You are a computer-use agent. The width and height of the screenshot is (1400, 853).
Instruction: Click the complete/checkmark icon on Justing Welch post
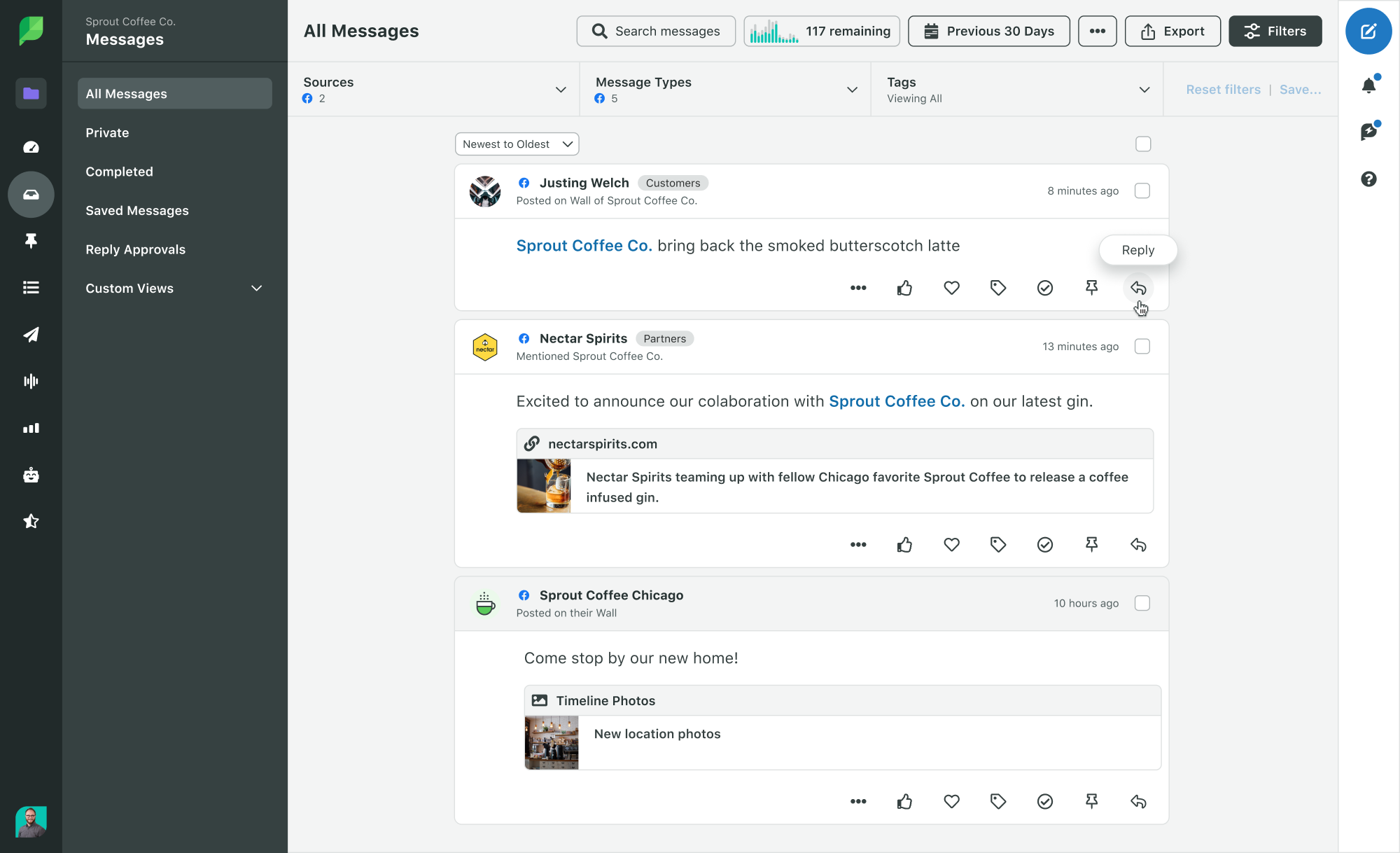tap(1045, 288)
